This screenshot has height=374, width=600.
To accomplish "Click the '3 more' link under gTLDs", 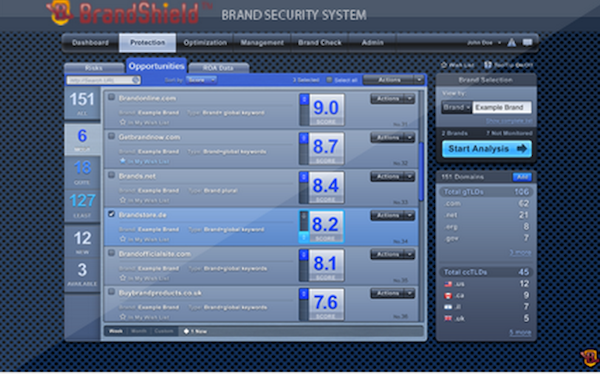I will (x=520, y=253).
